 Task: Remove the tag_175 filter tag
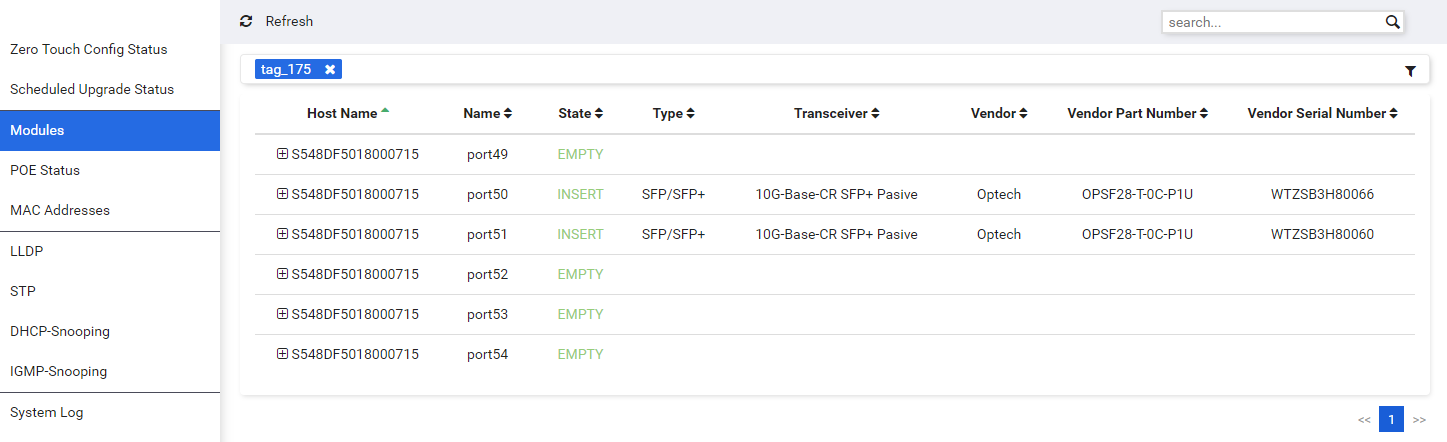click(330, 69)
